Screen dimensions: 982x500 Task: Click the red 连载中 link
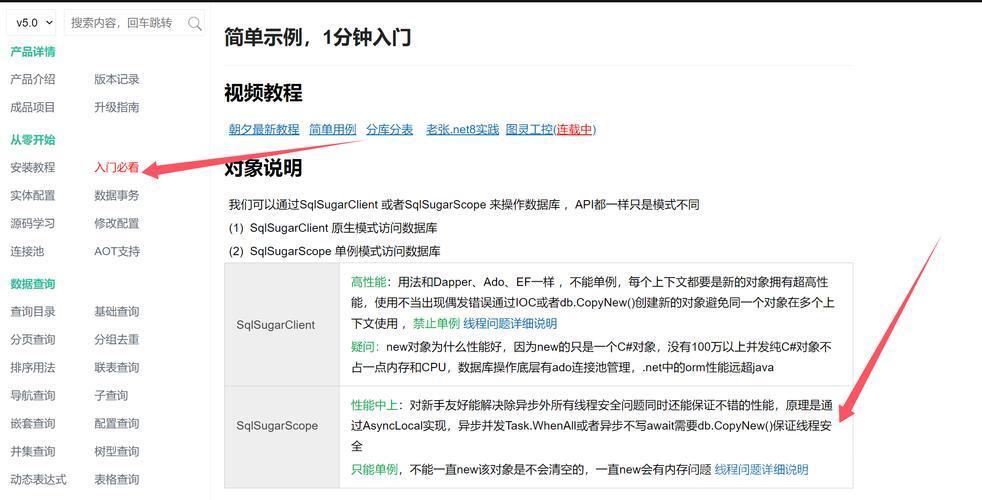click(574, 129)
